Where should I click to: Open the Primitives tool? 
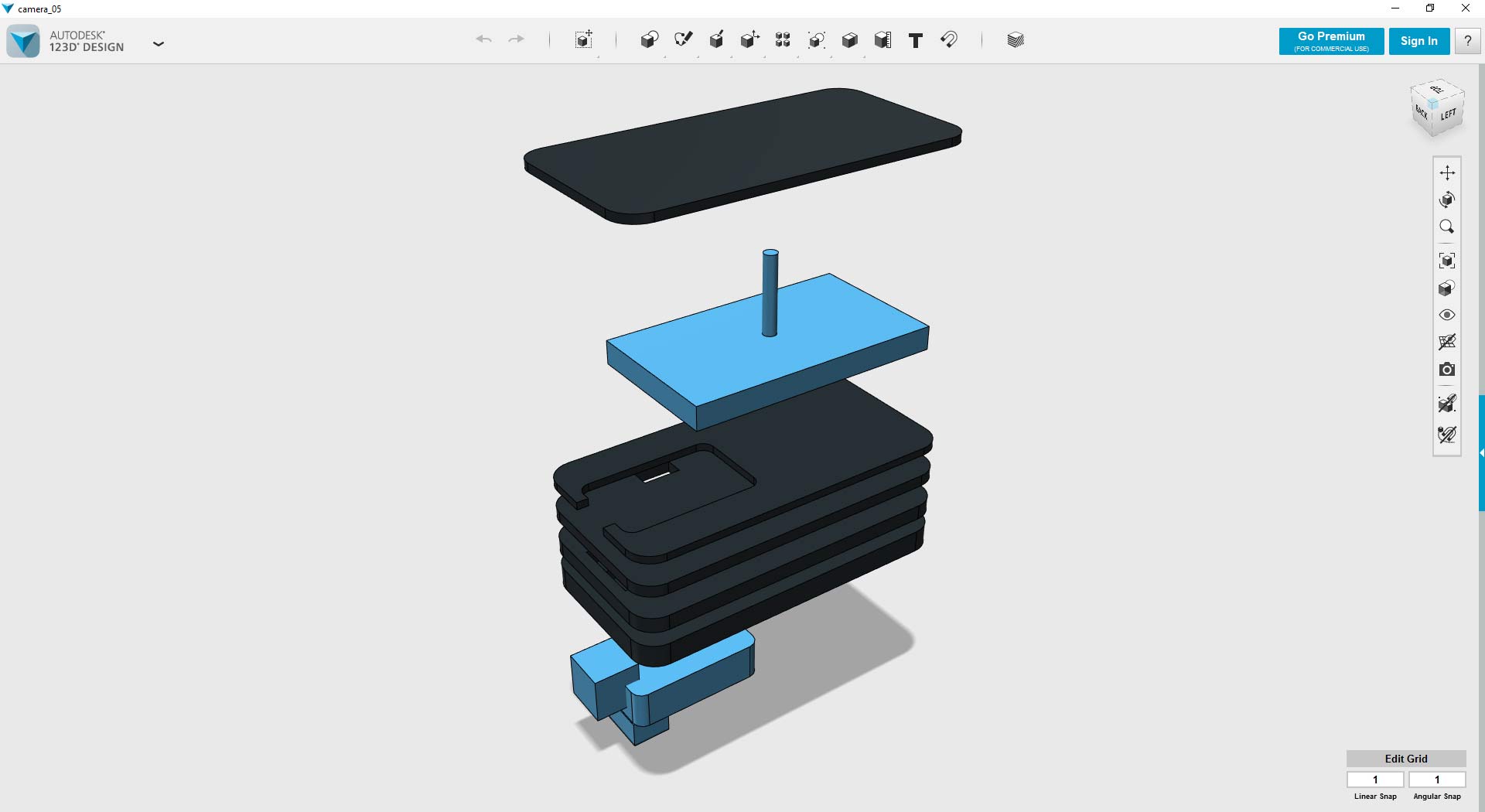tap(650, 39)
